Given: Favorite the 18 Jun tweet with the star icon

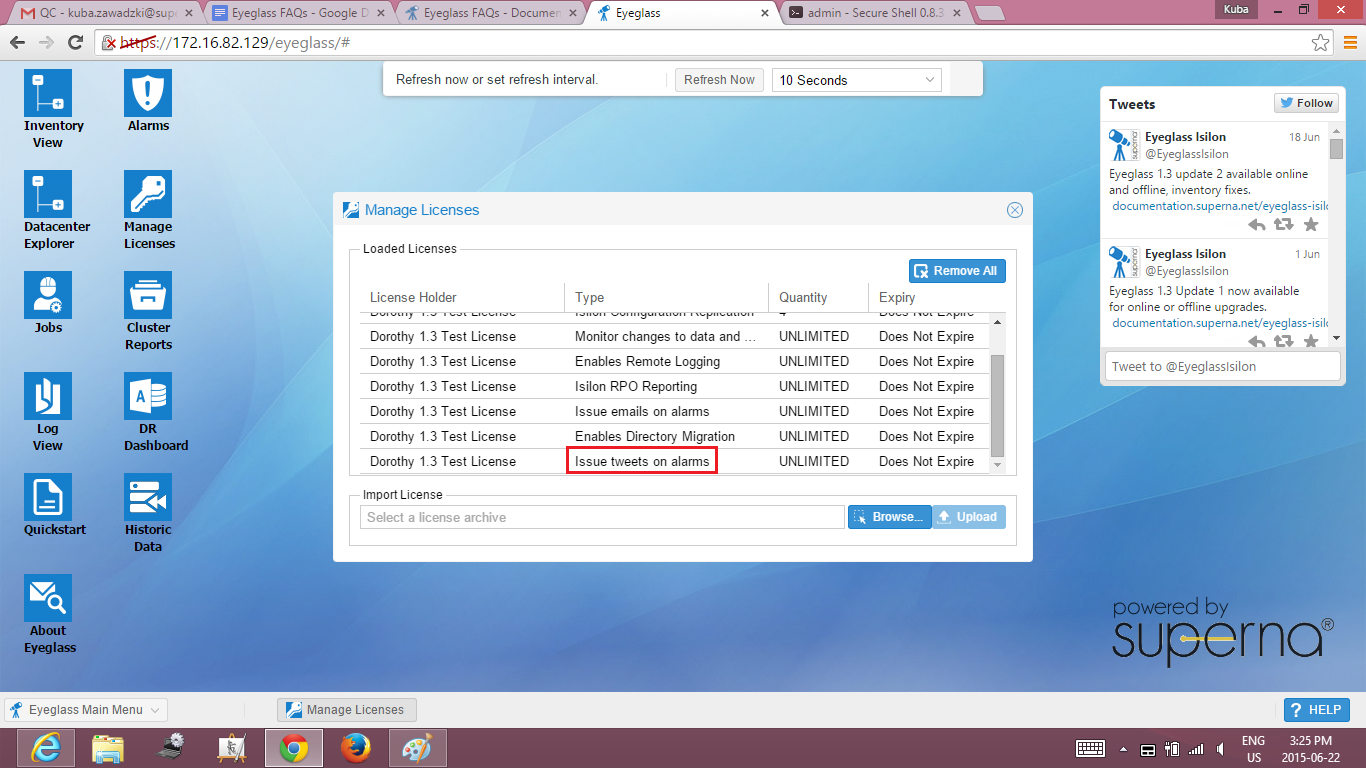Looking at the screenshot, I should click(x=1311, y=225).
